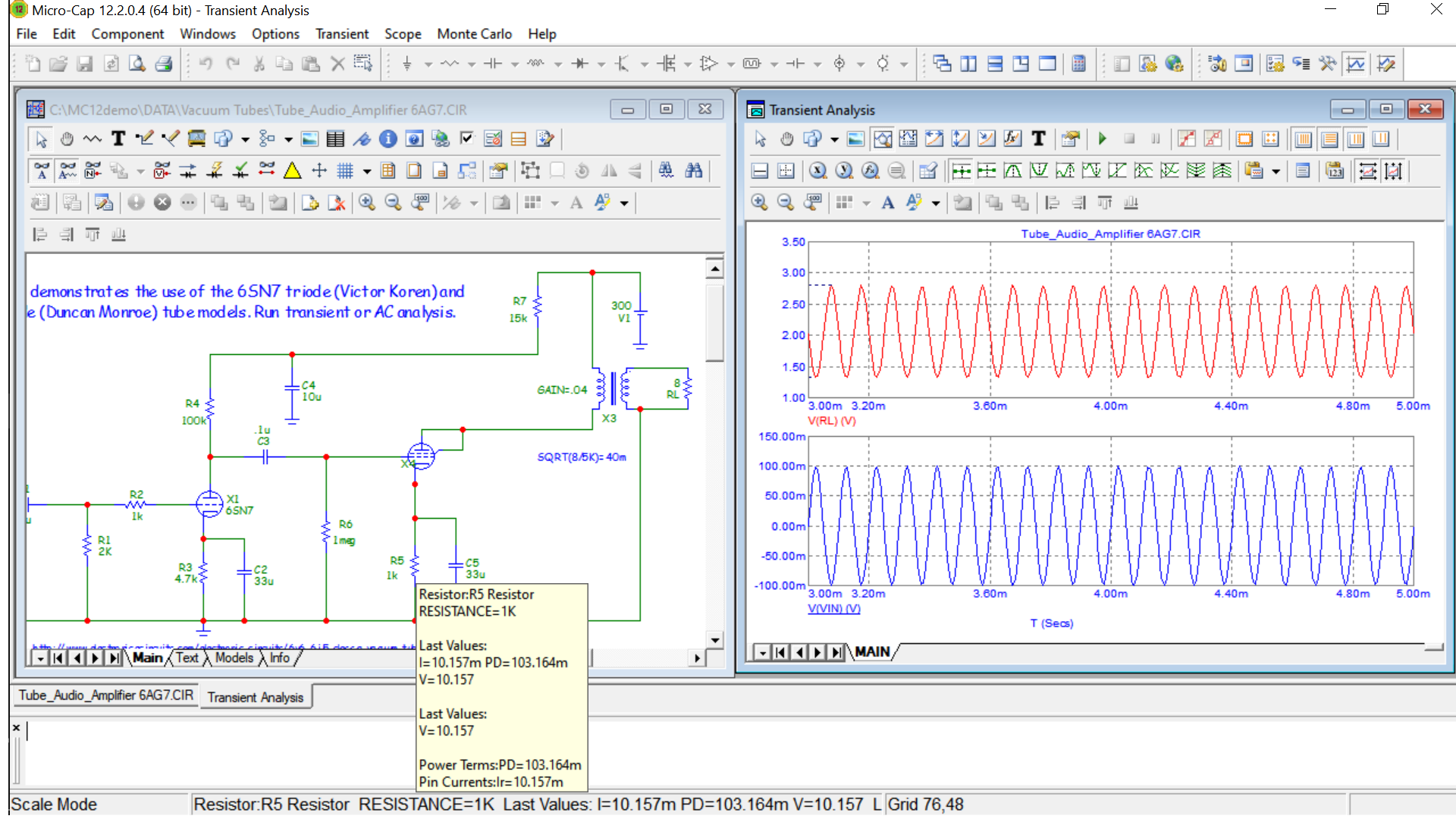Click the V(RL) (V) waveform label
The image size is (1456, 819).
pyautogui.click(x=831, y=420)
